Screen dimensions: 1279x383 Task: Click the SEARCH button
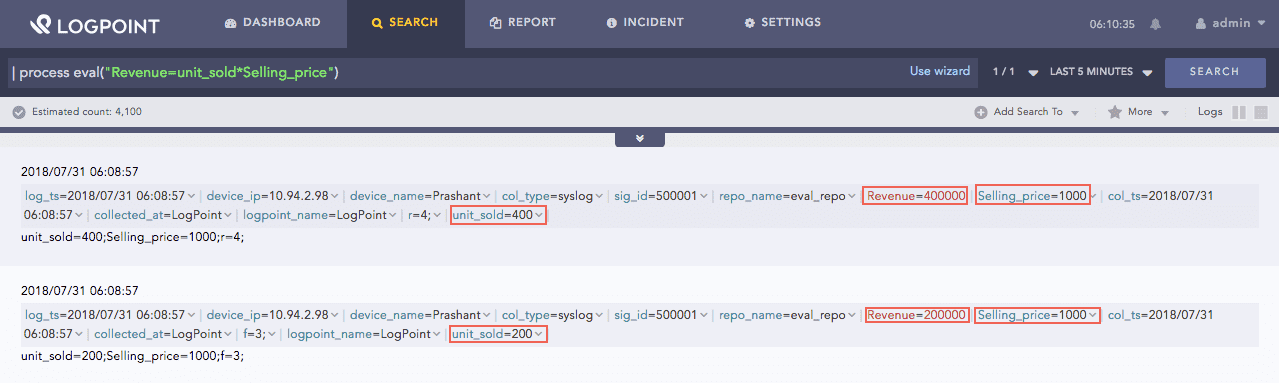click(1215, 72)
